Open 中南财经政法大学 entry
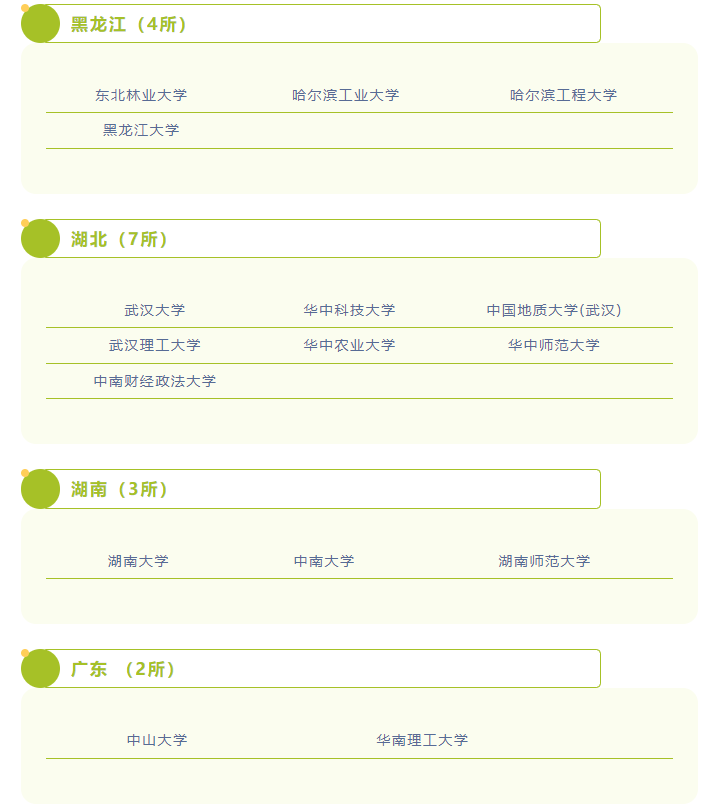 [154, 381]
